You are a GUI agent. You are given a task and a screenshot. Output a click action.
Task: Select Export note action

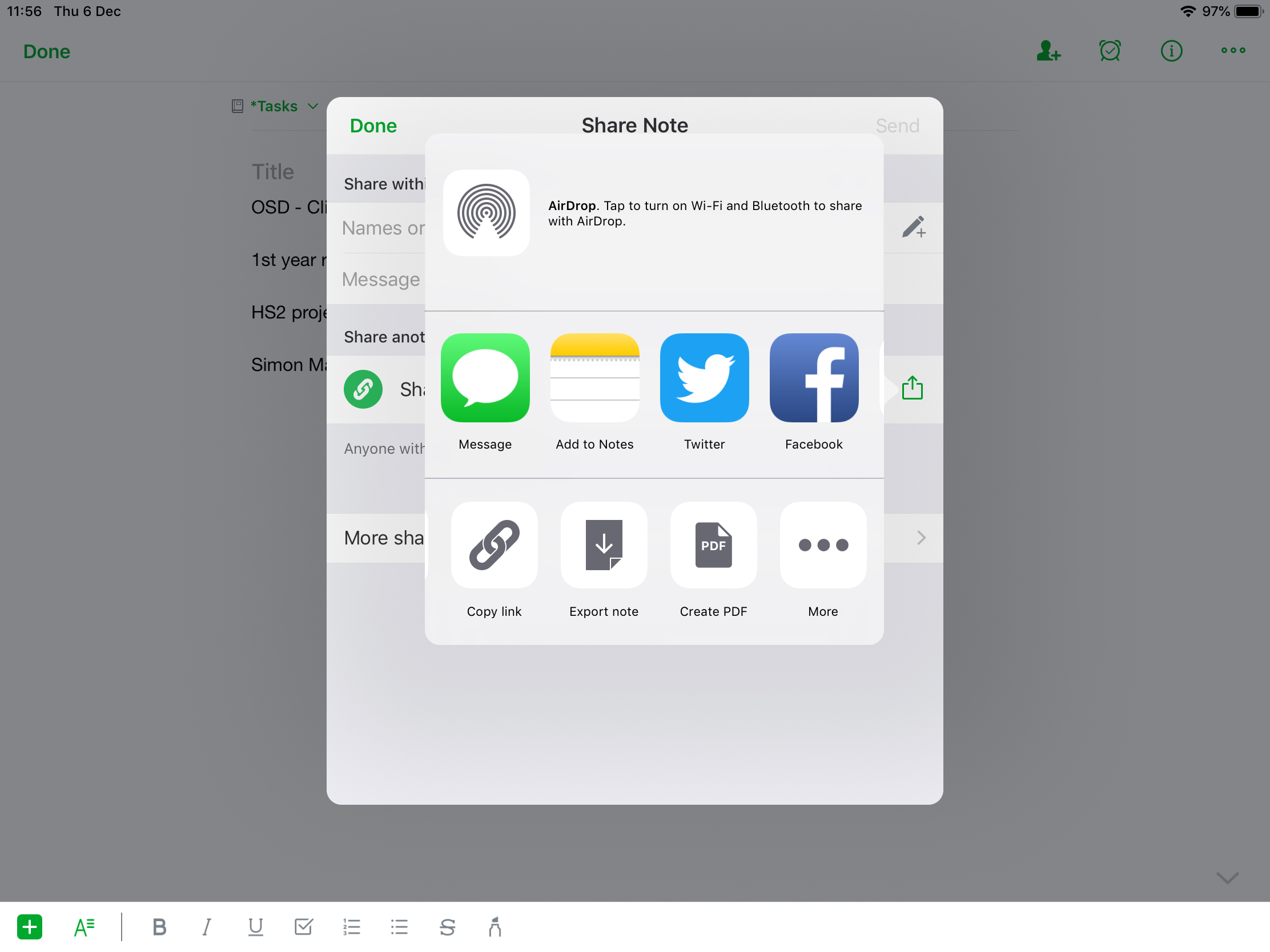pos(604,545)
